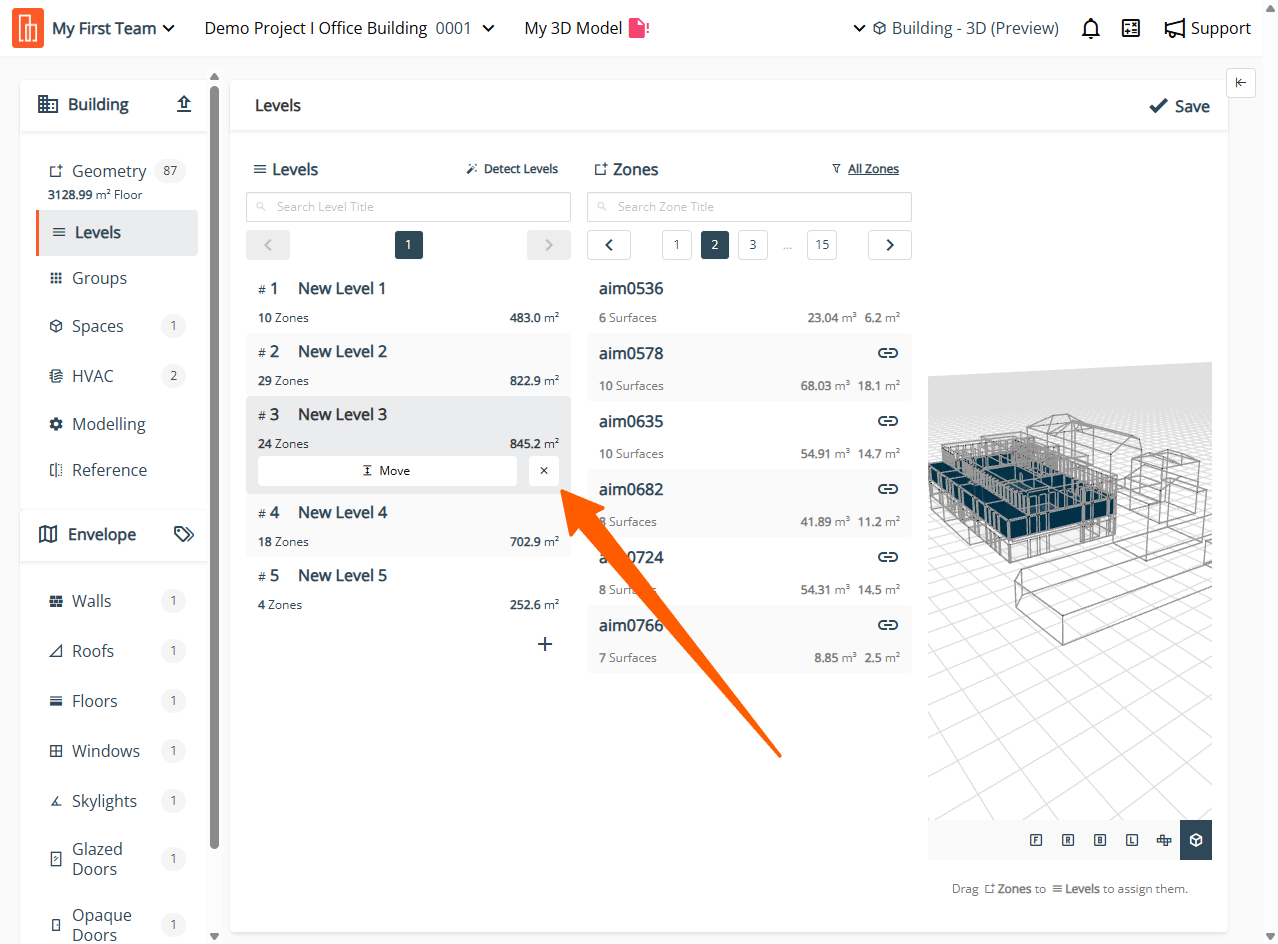Viewport: 1278px width, 944px height.
Task: Add a new level with plus icon
Action: pyautogui.click(x=545, y=644)
